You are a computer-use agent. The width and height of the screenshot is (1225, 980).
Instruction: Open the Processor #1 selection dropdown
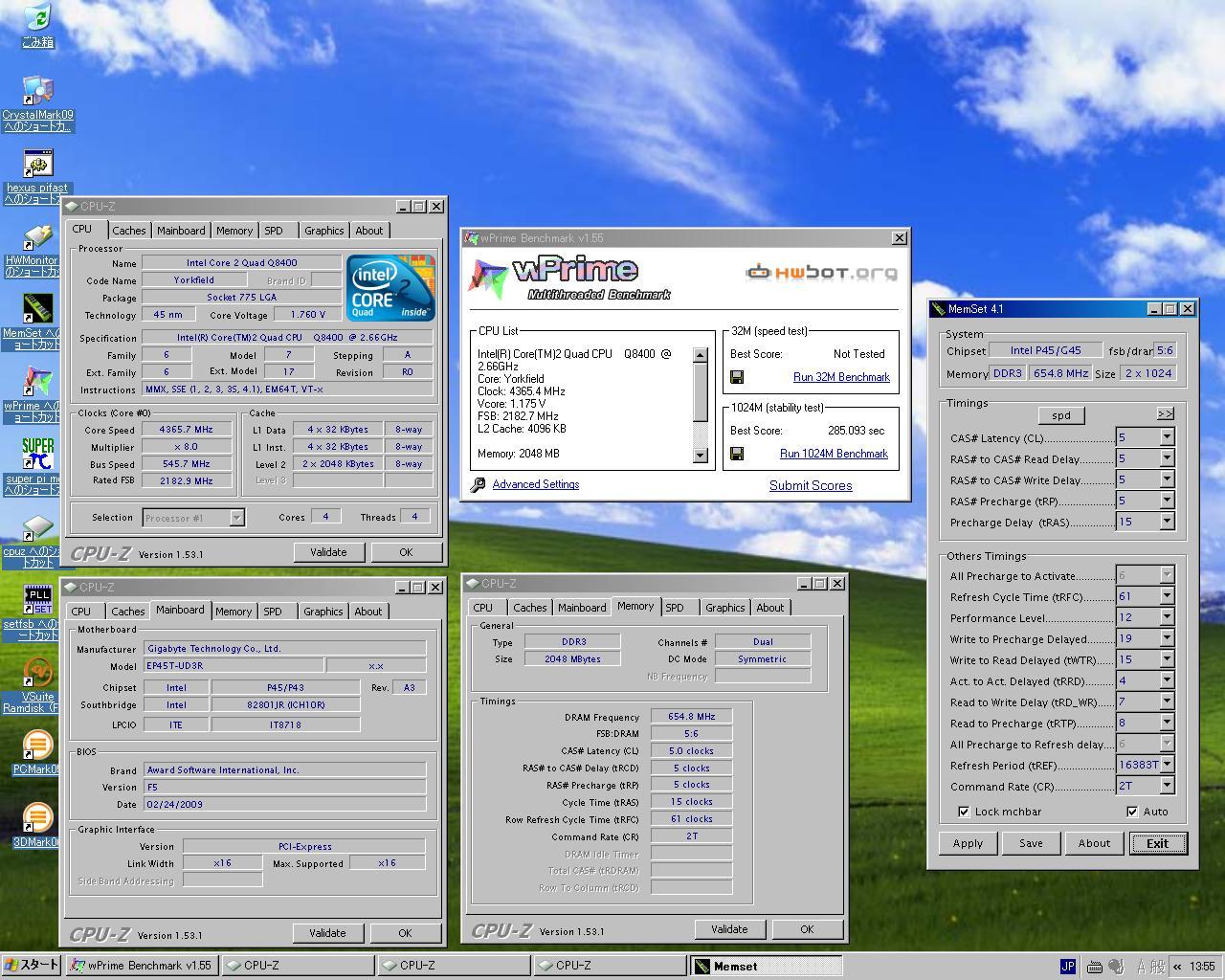(236, 518)
